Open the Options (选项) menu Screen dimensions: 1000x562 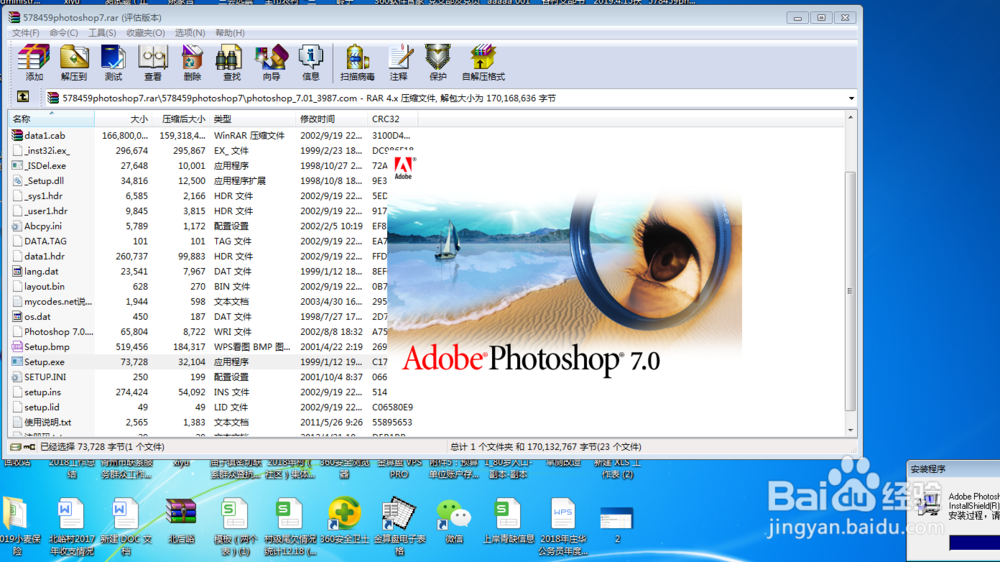click(x=190, y=33)
